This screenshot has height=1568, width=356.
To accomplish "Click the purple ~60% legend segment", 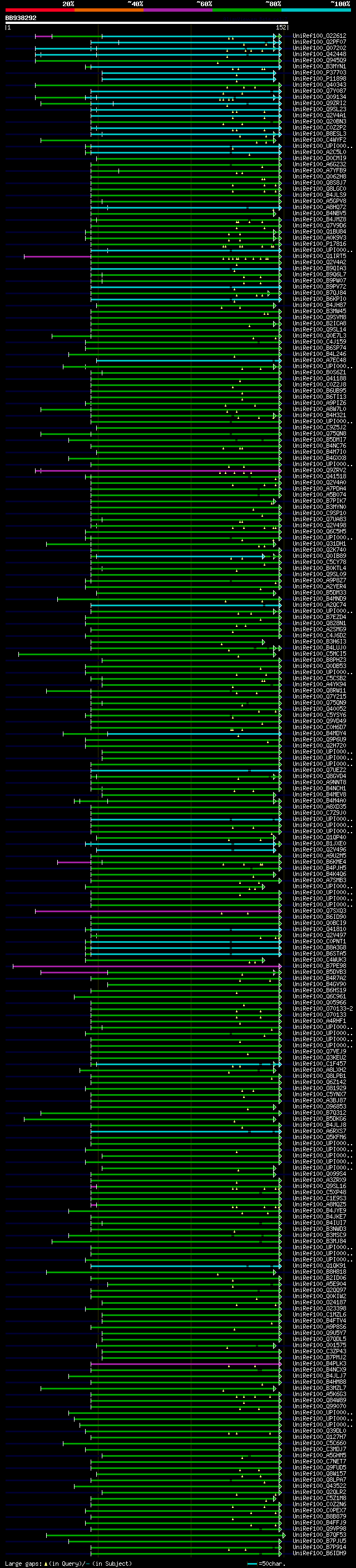I will (x=179, y=10).
